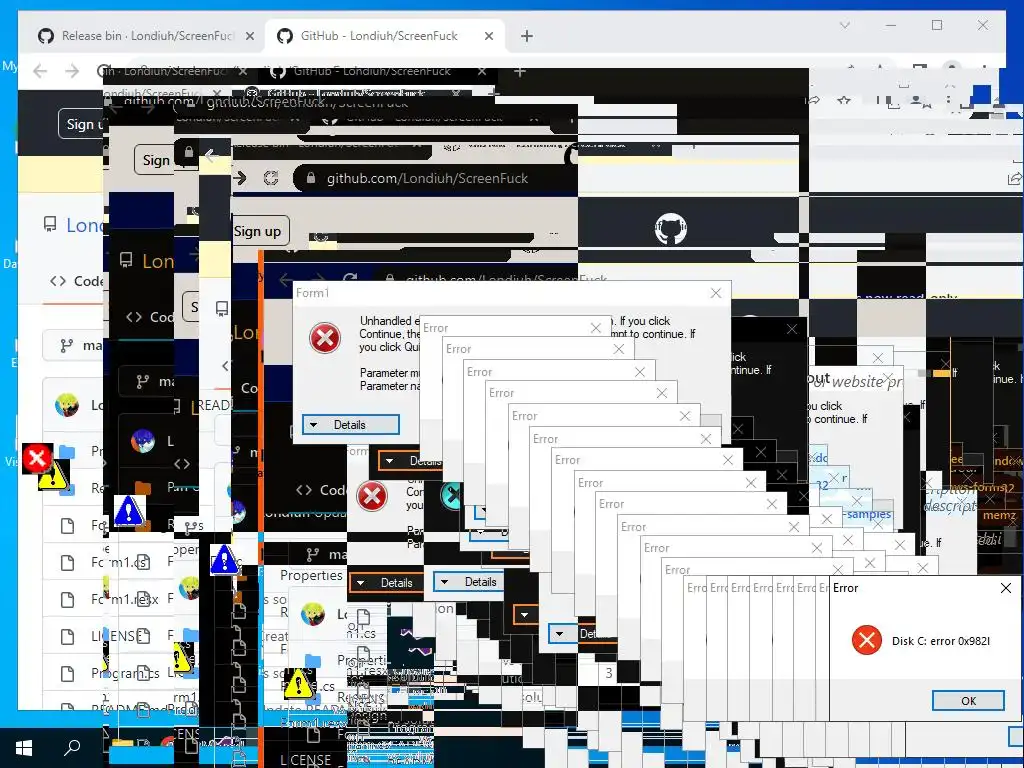Click file icon left of LICENSE row
This screenshot has height=768, width=1024.
click(67, 636)
